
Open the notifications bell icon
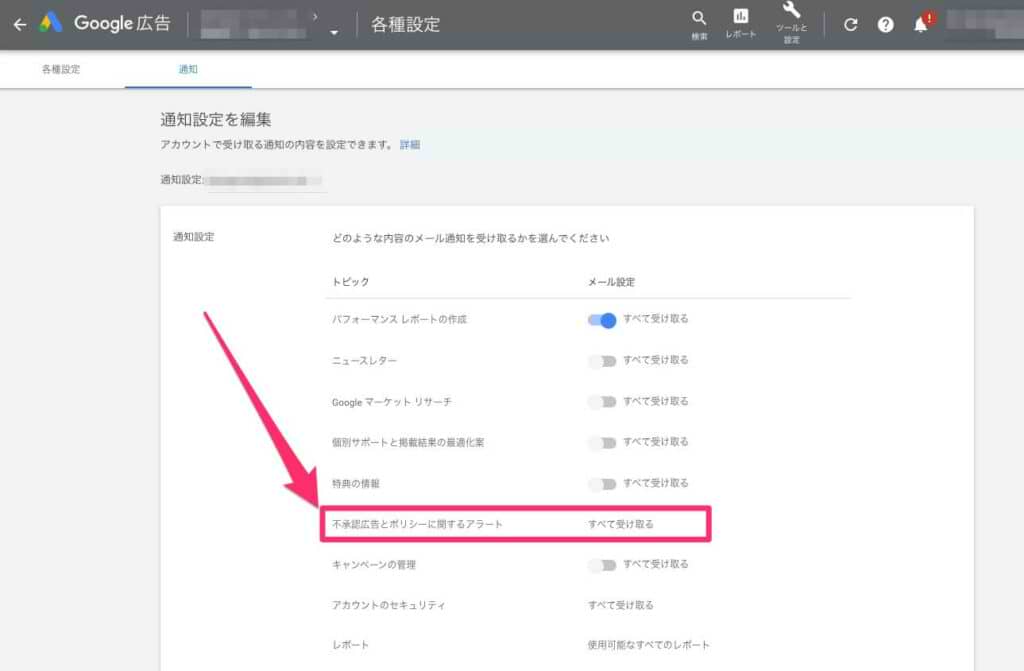point(920,25)
